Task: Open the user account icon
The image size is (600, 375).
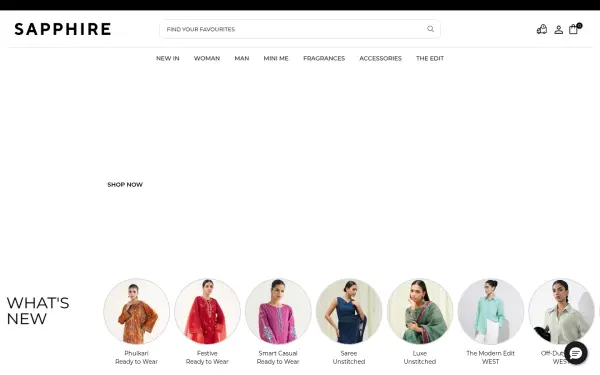Action: click(559, 29)
